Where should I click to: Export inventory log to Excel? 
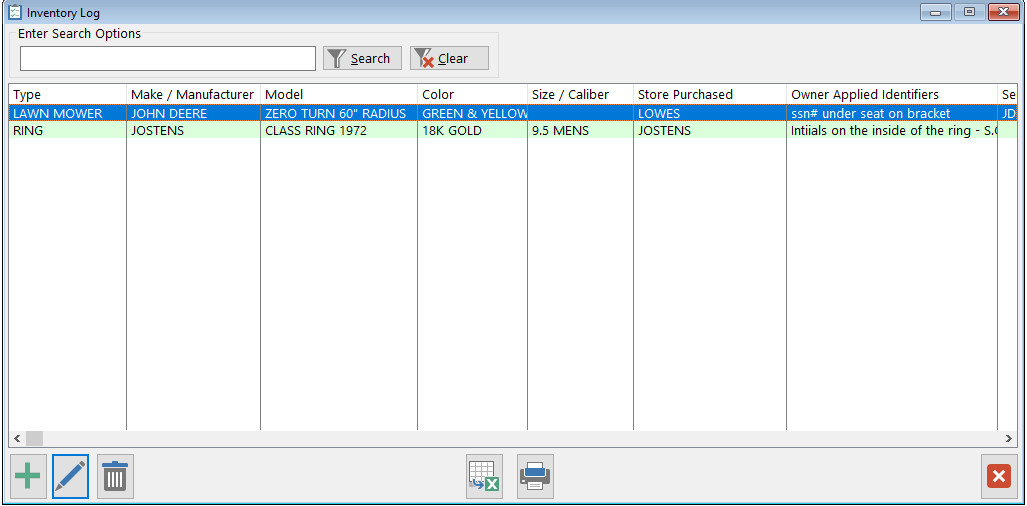point(484,477)
